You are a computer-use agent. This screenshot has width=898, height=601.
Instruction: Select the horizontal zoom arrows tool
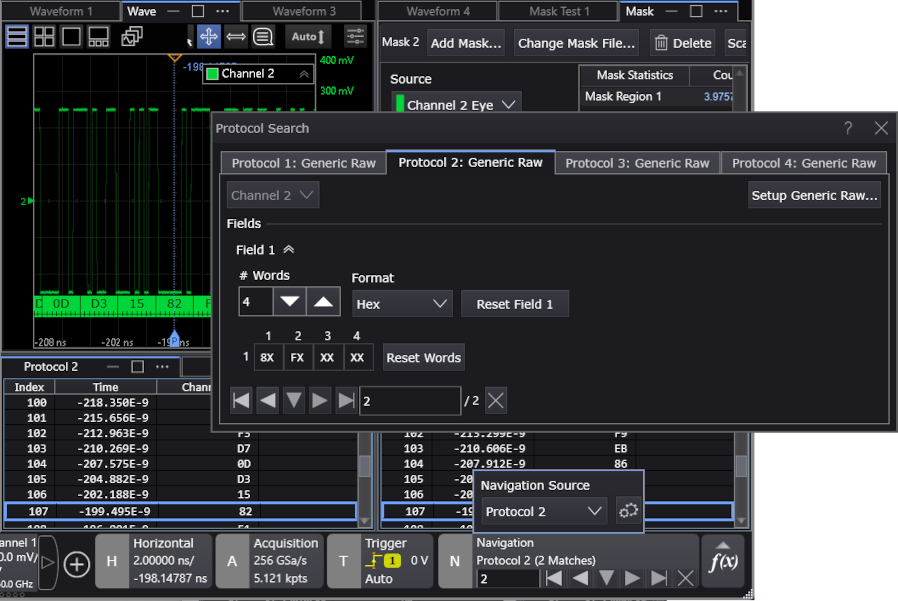(x=236, y=37)
